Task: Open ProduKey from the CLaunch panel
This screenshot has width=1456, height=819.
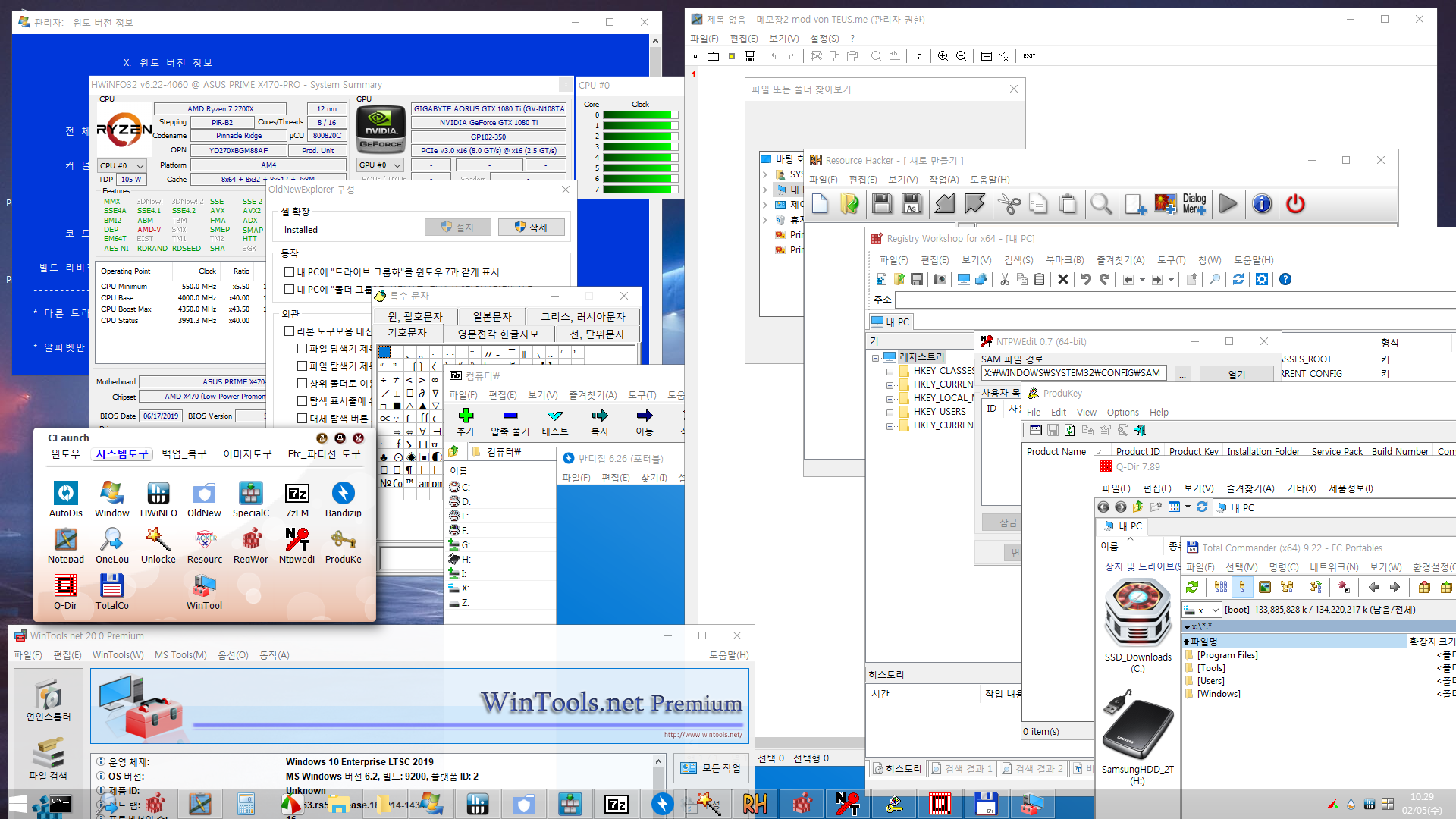Action: click(343, 546)
